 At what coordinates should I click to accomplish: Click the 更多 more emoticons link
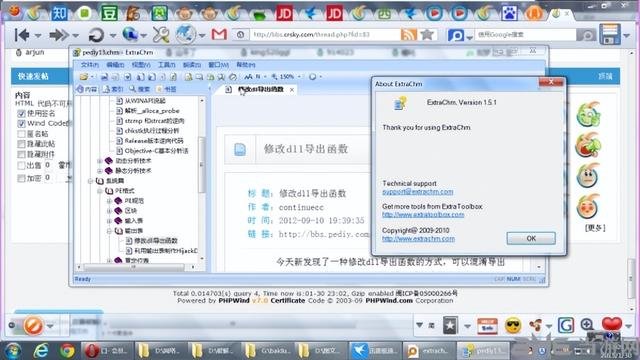[x=595, y=228]
